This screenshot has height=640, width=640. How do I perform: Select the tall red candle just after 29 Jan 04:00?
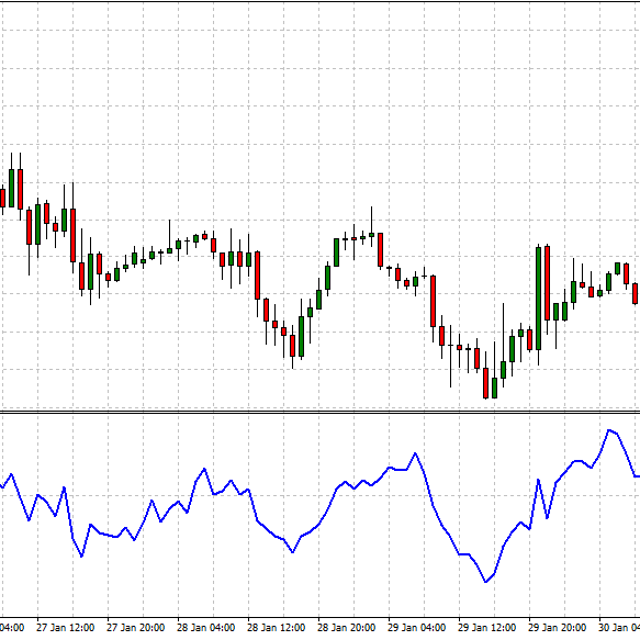(433, 300)
